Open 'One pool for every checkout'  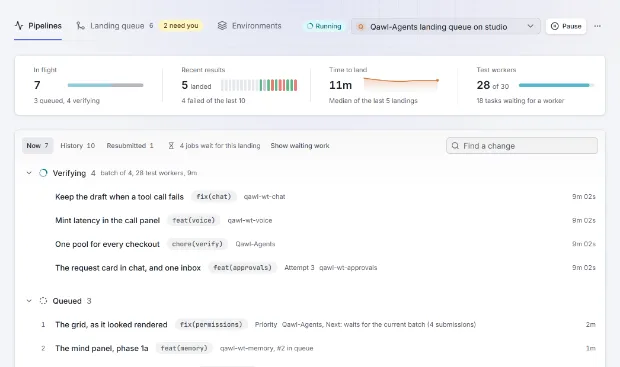pyautogui.click(x=107, y=244)
